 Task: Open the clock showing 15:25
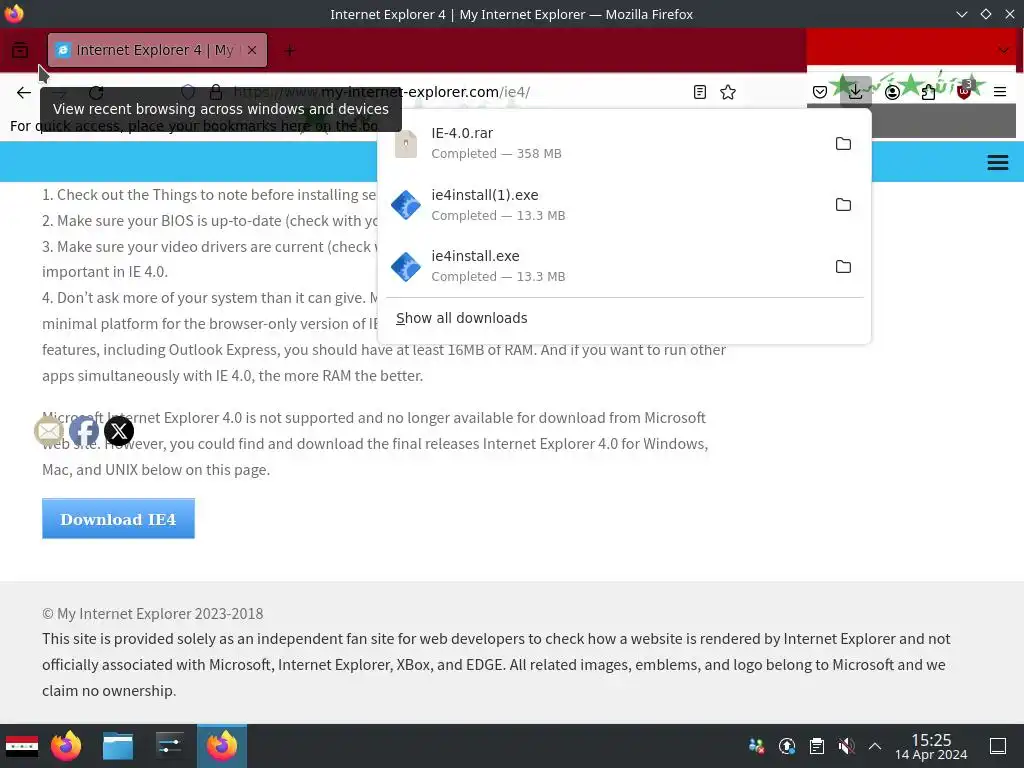coord(931,746)
